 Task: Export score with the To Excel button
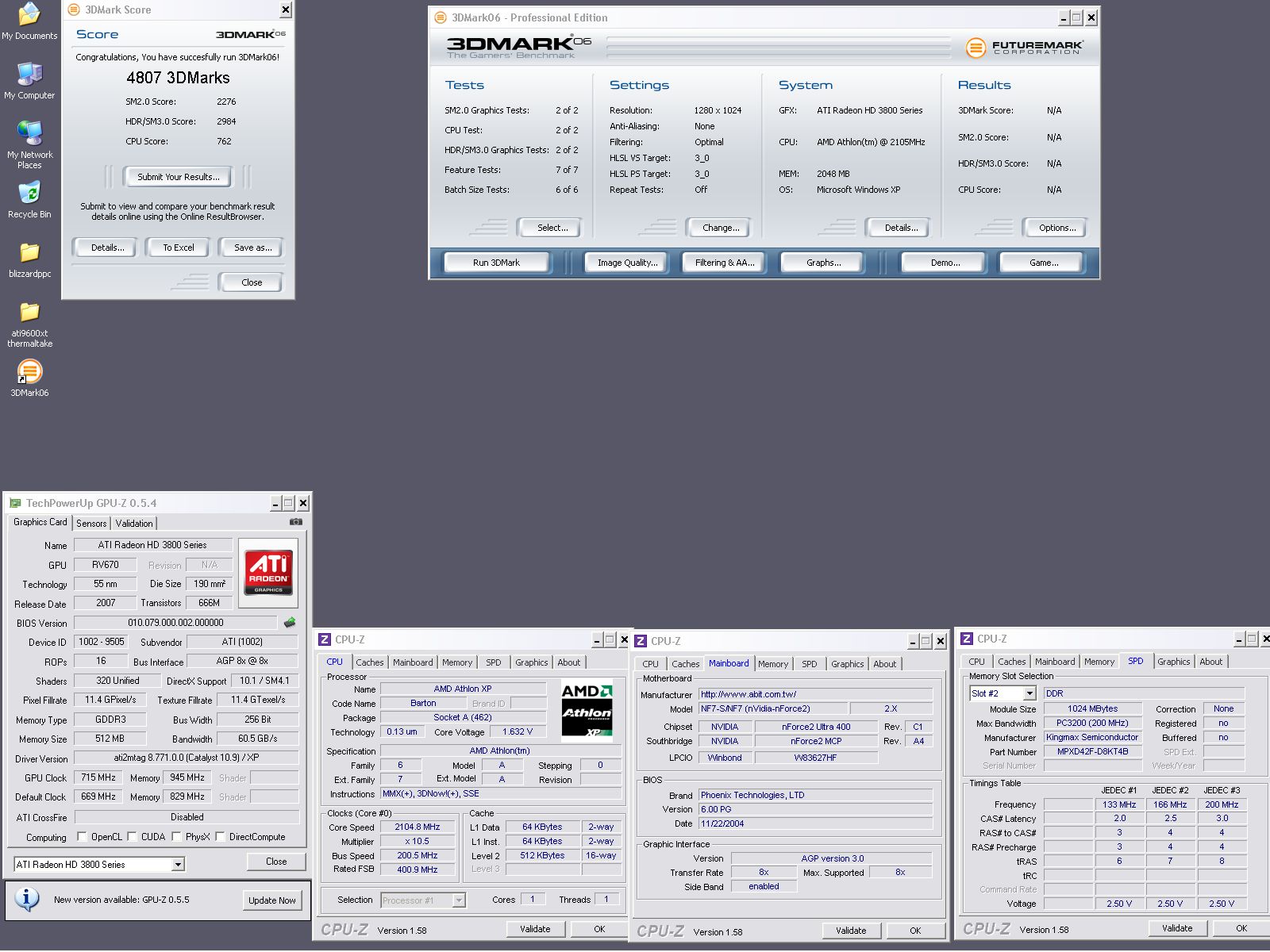click(x=179, y=248)
